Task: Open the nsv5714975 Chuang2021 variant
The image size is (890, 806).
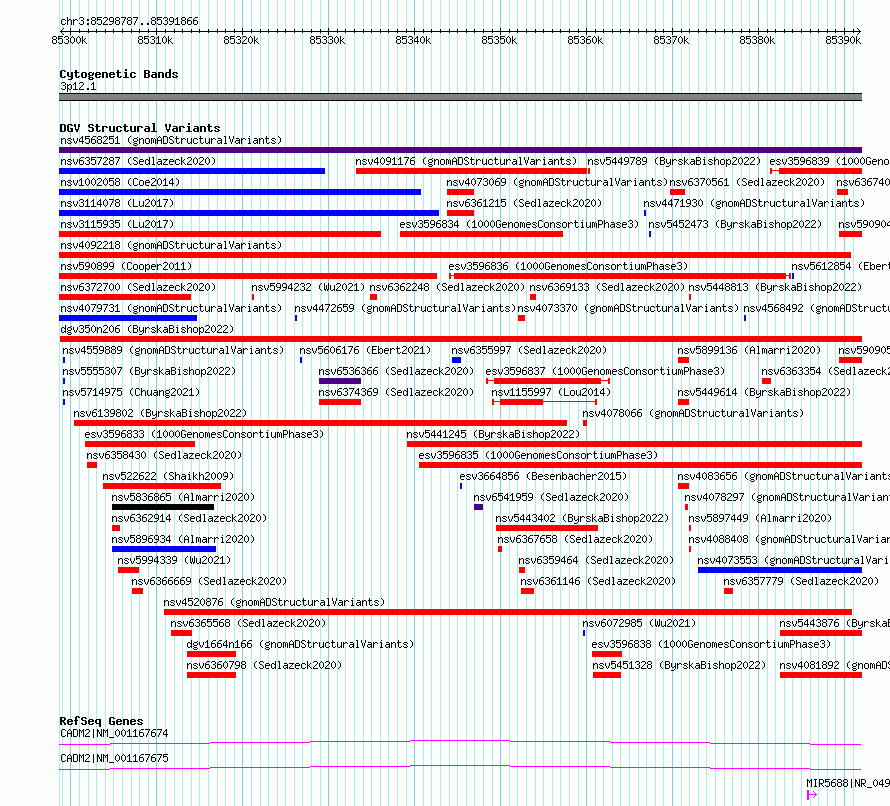Action: pyautogui.click(x=131, y=392)
